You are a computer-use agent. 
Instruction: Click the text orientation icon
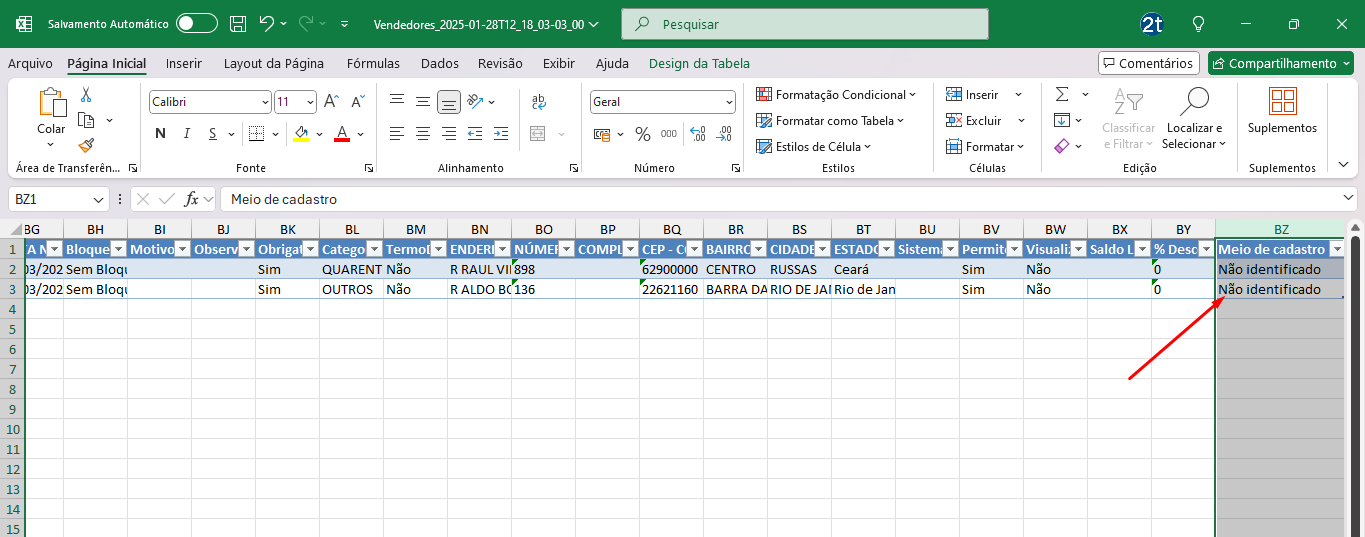click(x=476, y=102)
